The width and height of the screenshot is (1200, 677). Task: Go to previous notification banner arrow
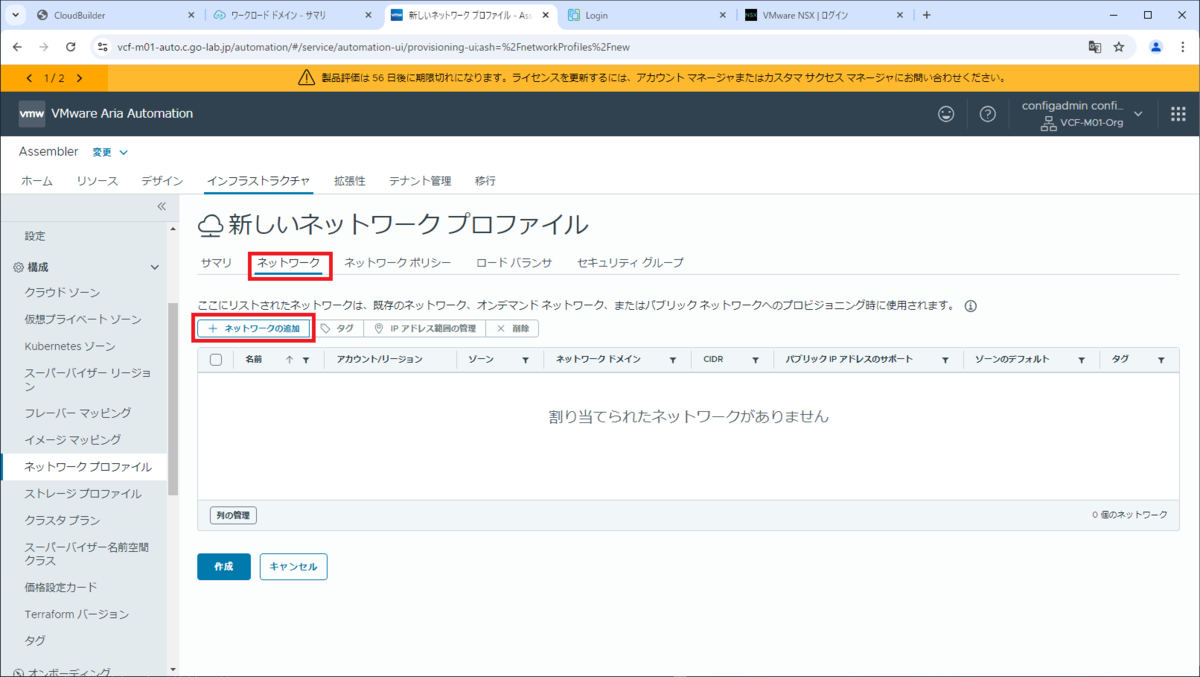pos(29,78)
